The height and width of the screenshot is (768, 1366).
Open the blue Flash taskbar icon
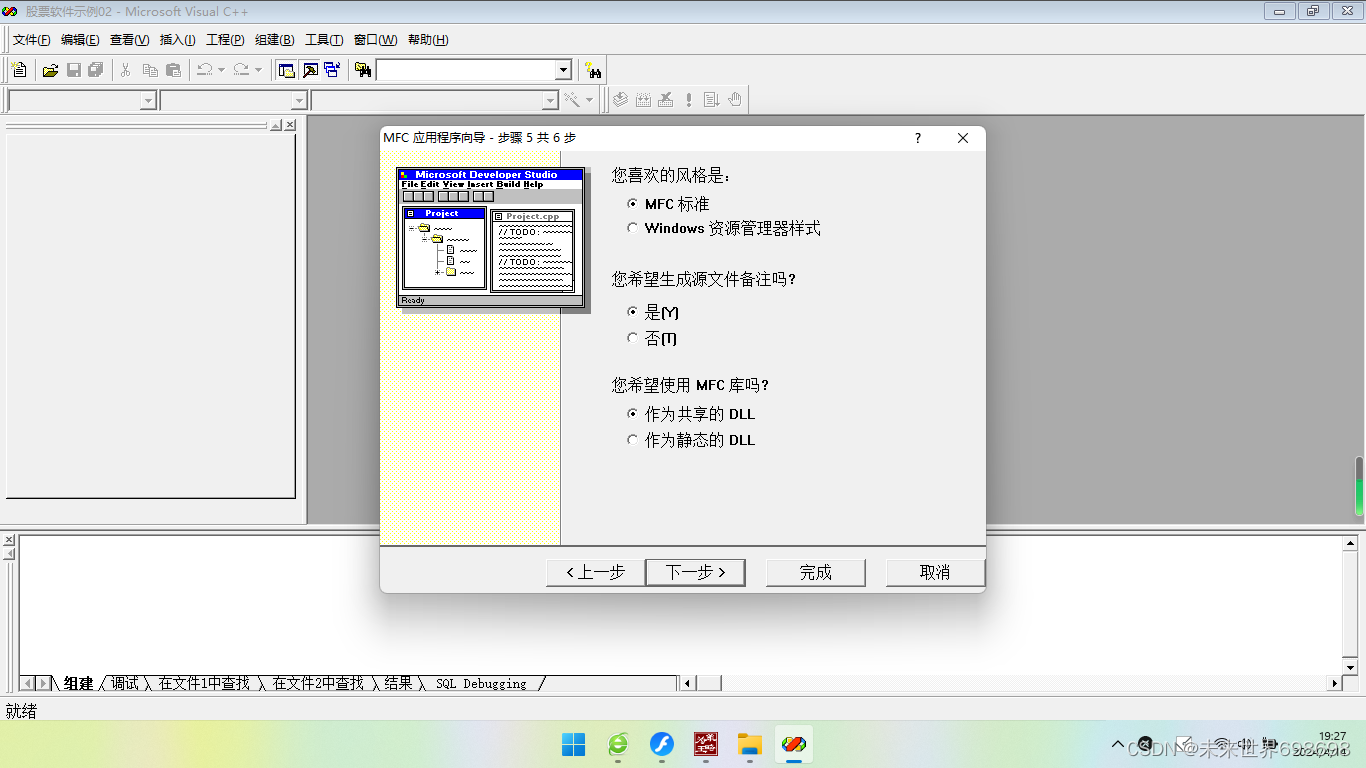click(662, 744)
